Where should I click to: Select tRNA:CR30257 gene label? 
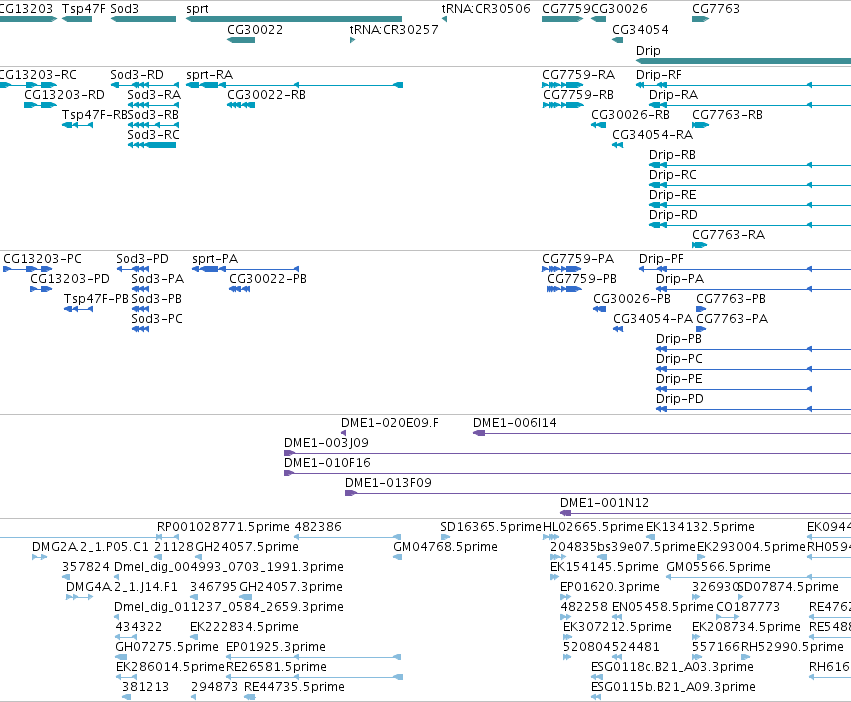click(x=394, y=30)
